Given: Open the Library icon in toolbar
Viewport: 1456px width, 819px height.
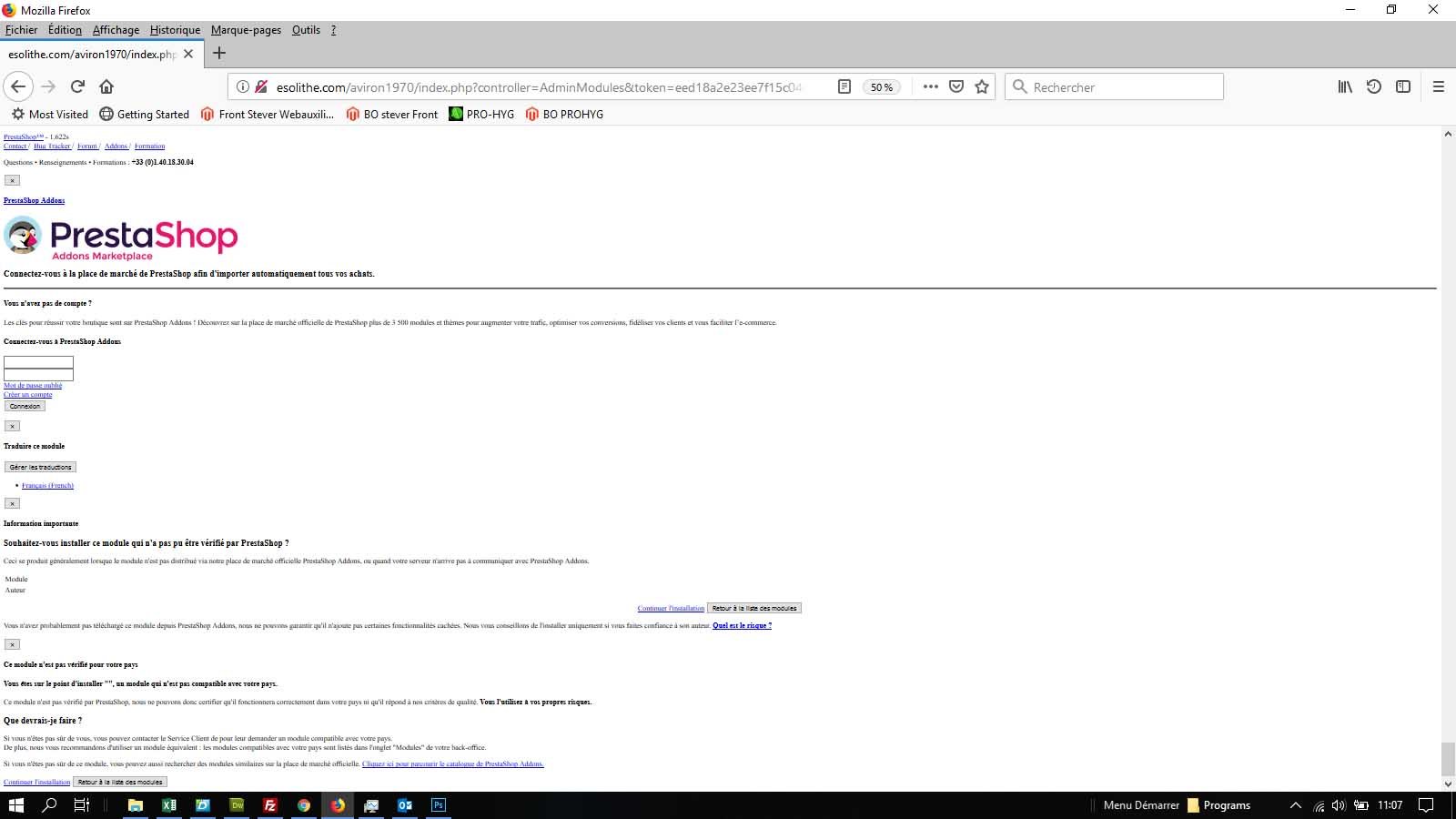Looking at the screenshot, I should tap(1345, 86).
